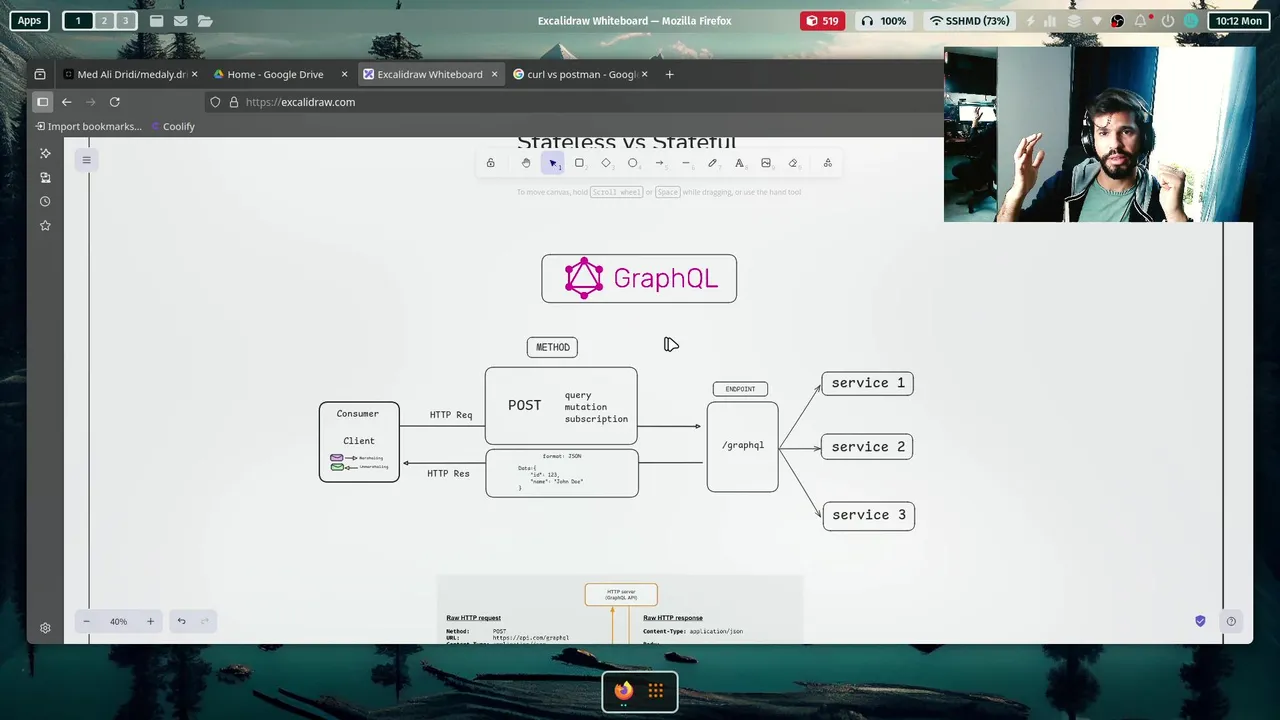Undo the last canvas action

[x=181, y=621]
